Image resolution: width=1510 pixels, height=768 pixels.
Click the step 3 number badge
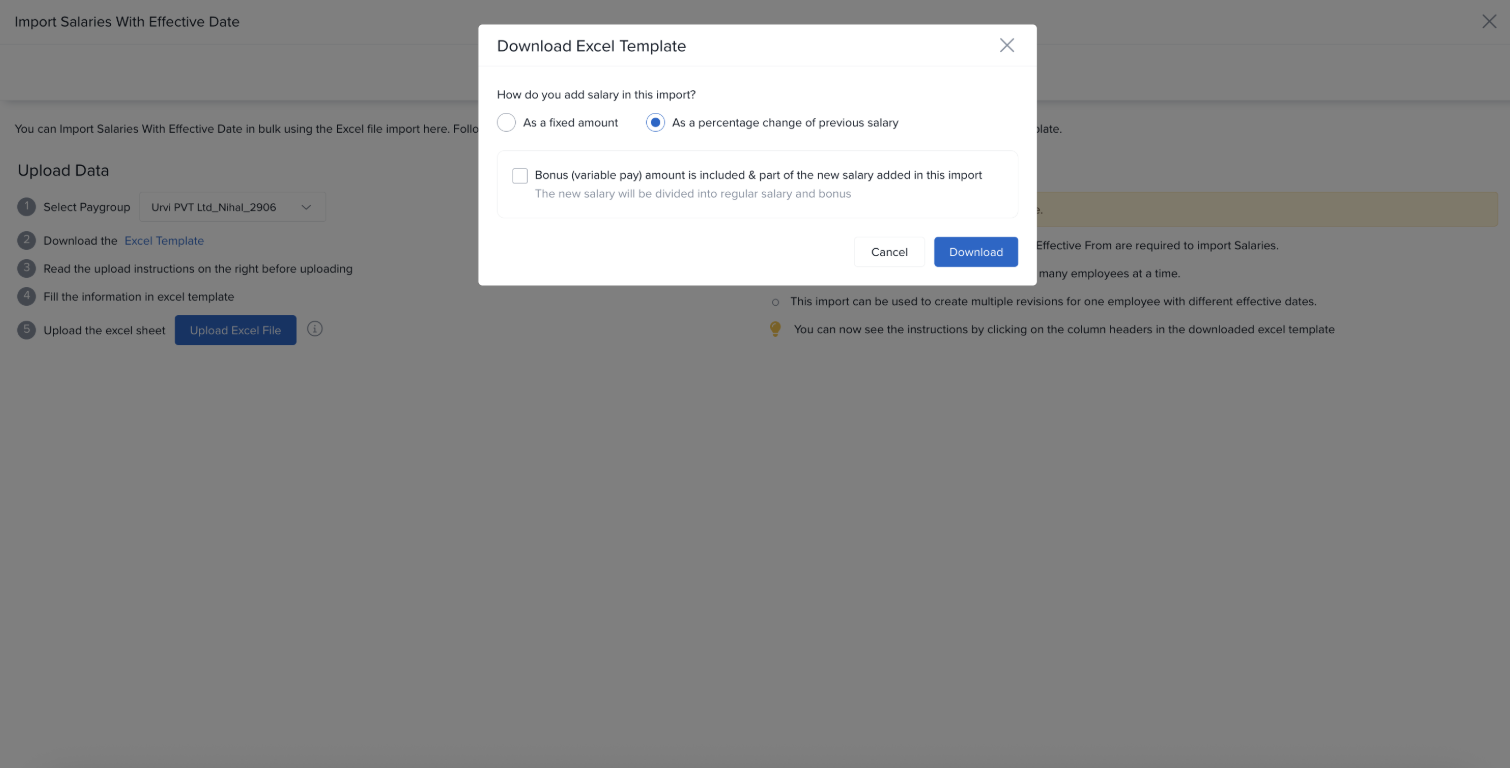click(x=26, y=269)
